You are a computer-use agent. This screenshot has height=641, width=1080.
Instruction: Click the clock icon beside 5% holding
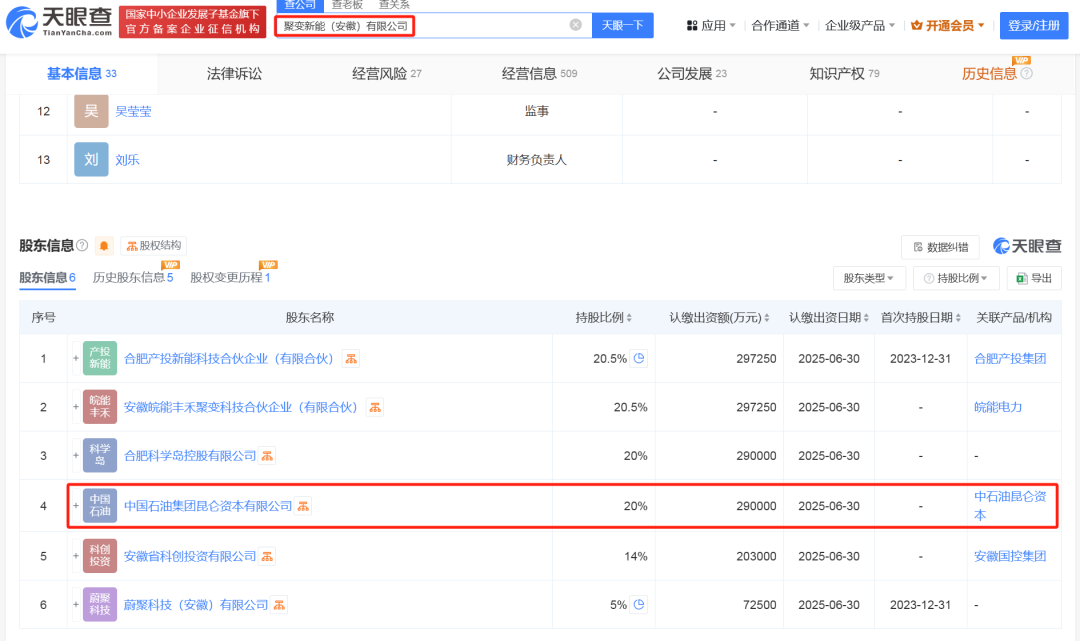pos(639,605)
